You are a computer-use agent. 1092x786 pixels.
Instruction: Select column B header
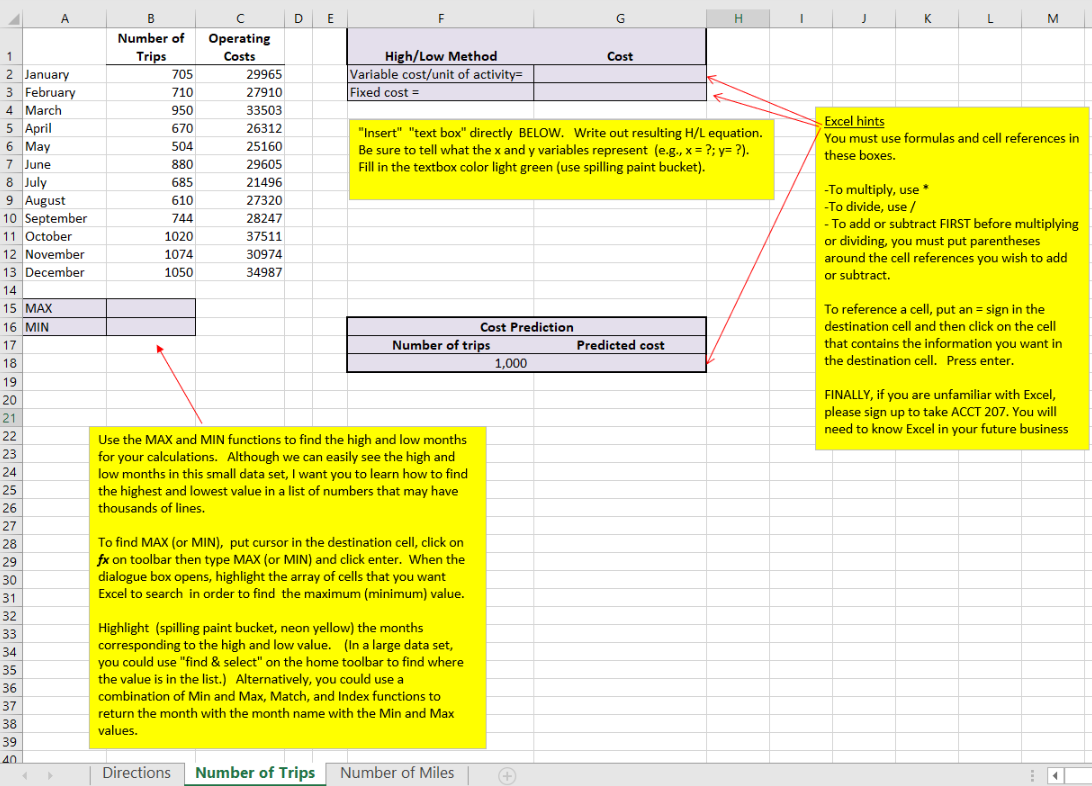[x=151, y=19]
